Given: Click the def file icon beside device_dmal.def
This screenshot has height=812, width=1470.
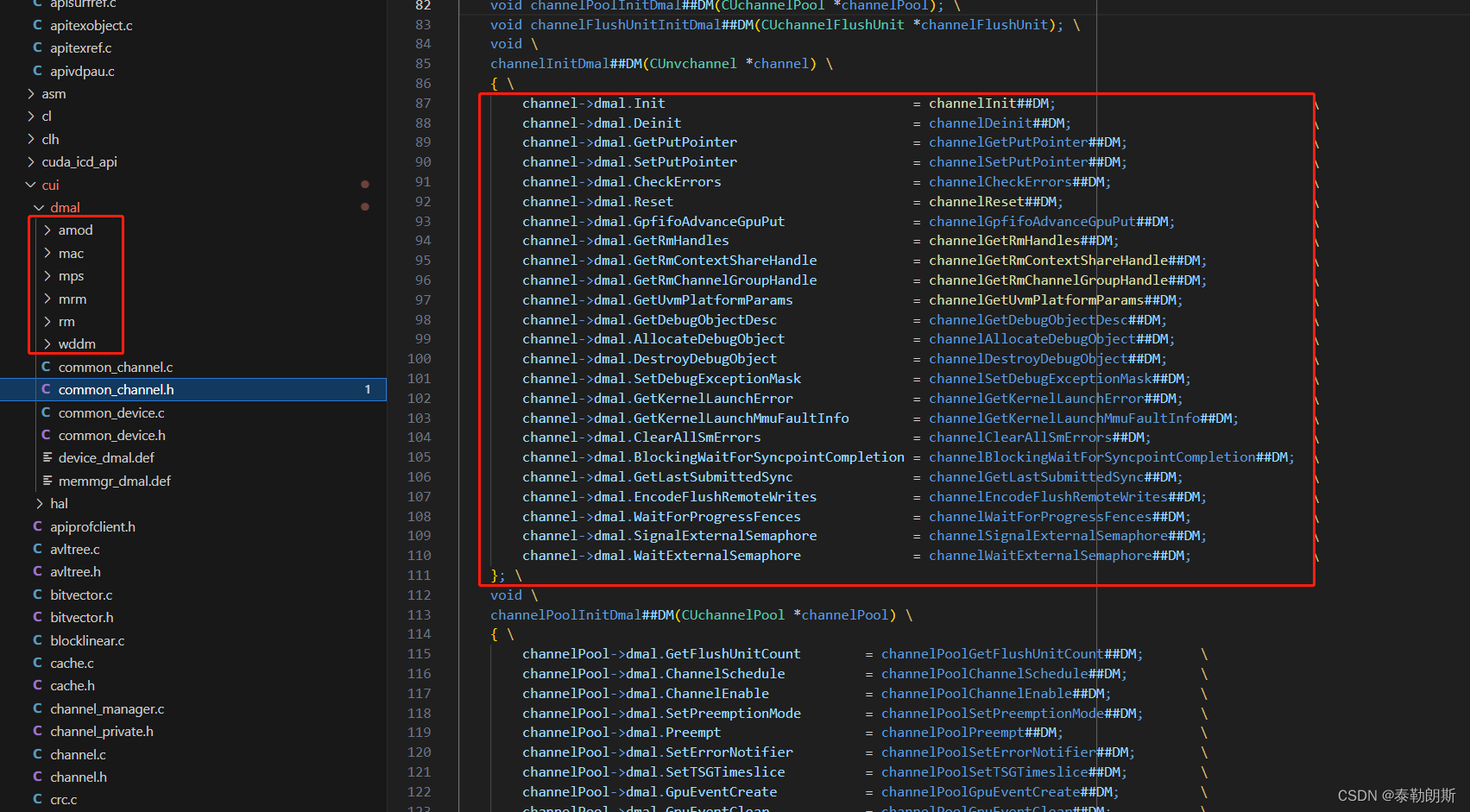Looking at the screenshot, I should pyautogui.click(x=47, y=457).
